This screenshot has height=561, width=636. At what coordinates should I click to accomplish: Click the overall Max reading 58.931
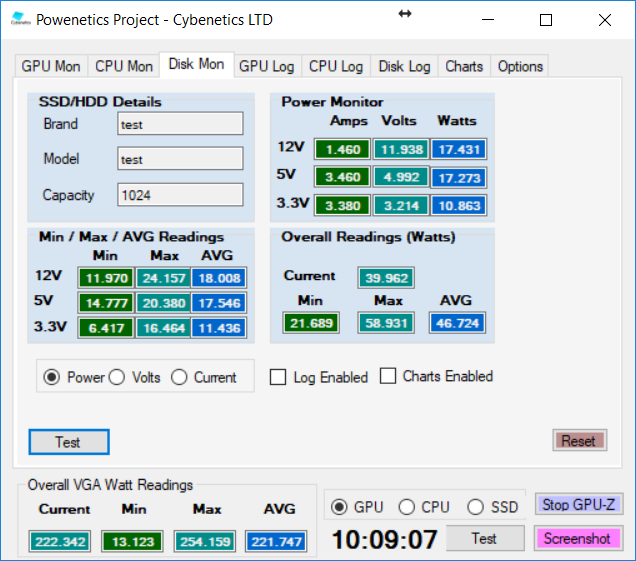(386, 323)
